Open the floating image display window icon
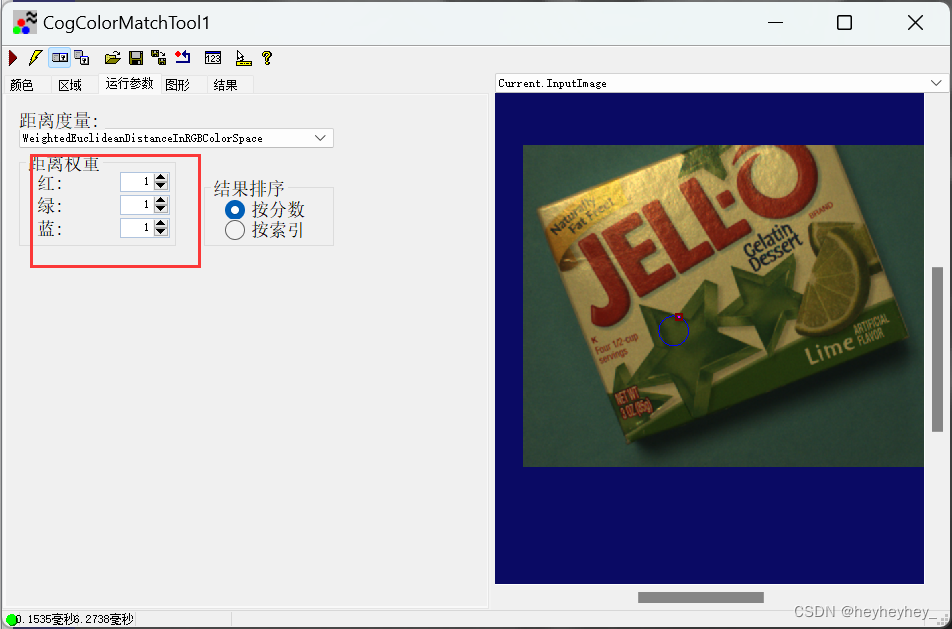Viewport: 952px width, 629px height. pyautogui.click(x=82, y=58)
